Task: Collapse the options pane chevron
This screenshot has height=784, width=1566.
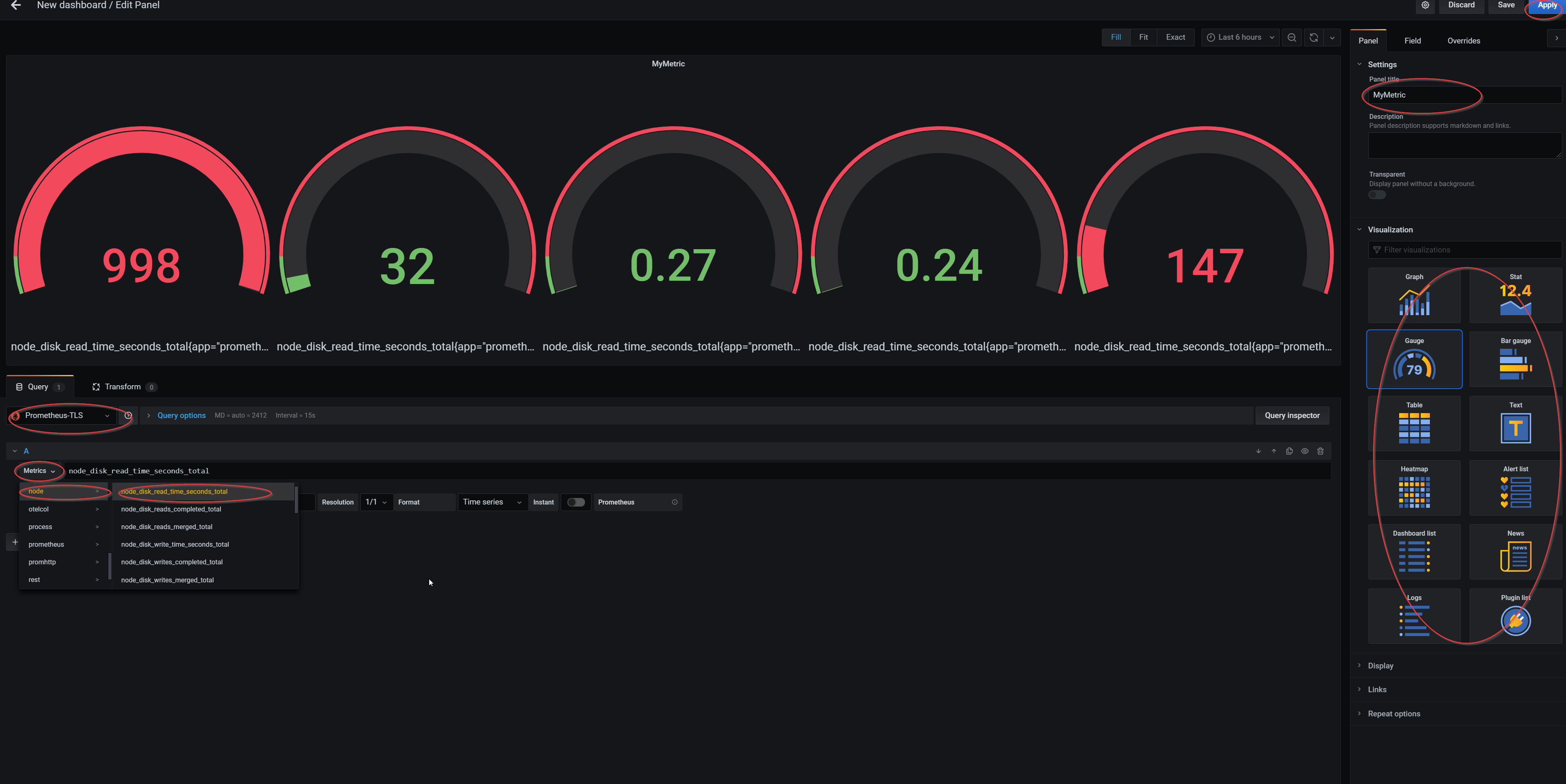Action: point(1556,38)
